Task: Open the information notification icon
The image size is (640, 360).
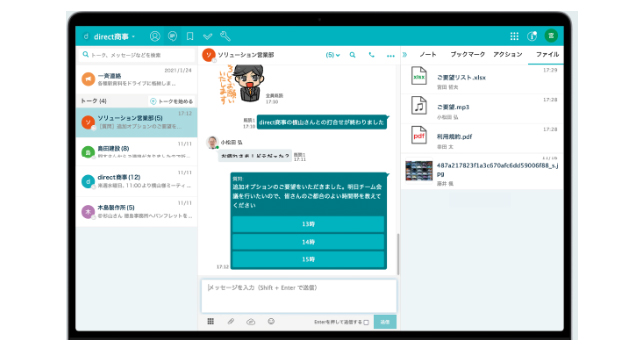Action: (x=532, y=36)
